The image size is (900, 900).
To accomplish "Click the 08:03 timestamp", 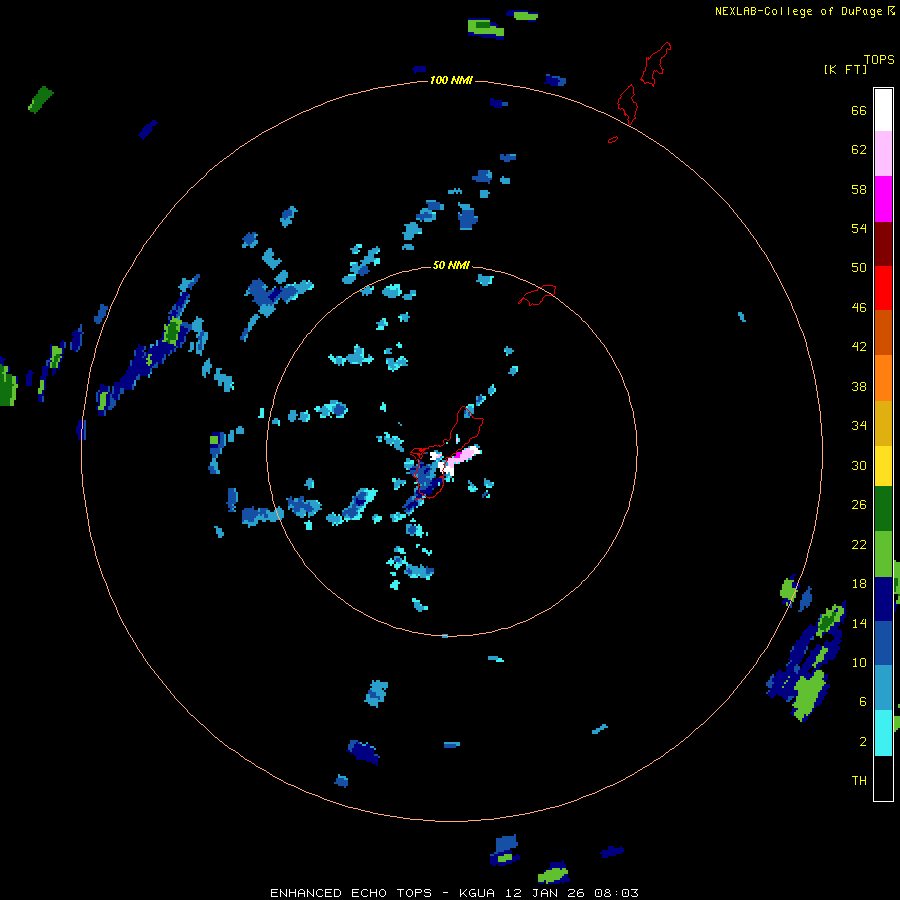I will [x=616, y=893].
